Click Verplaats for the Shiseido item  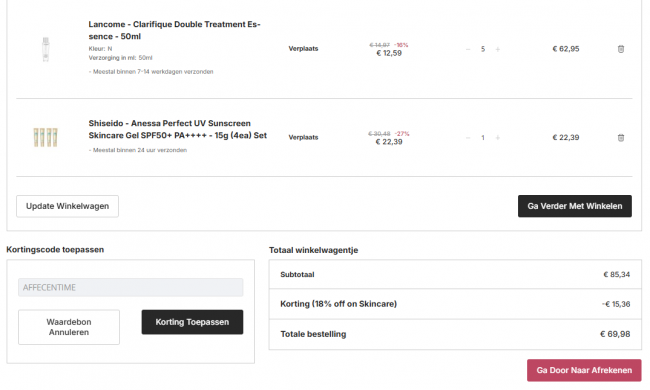click(x=303, y=137)
